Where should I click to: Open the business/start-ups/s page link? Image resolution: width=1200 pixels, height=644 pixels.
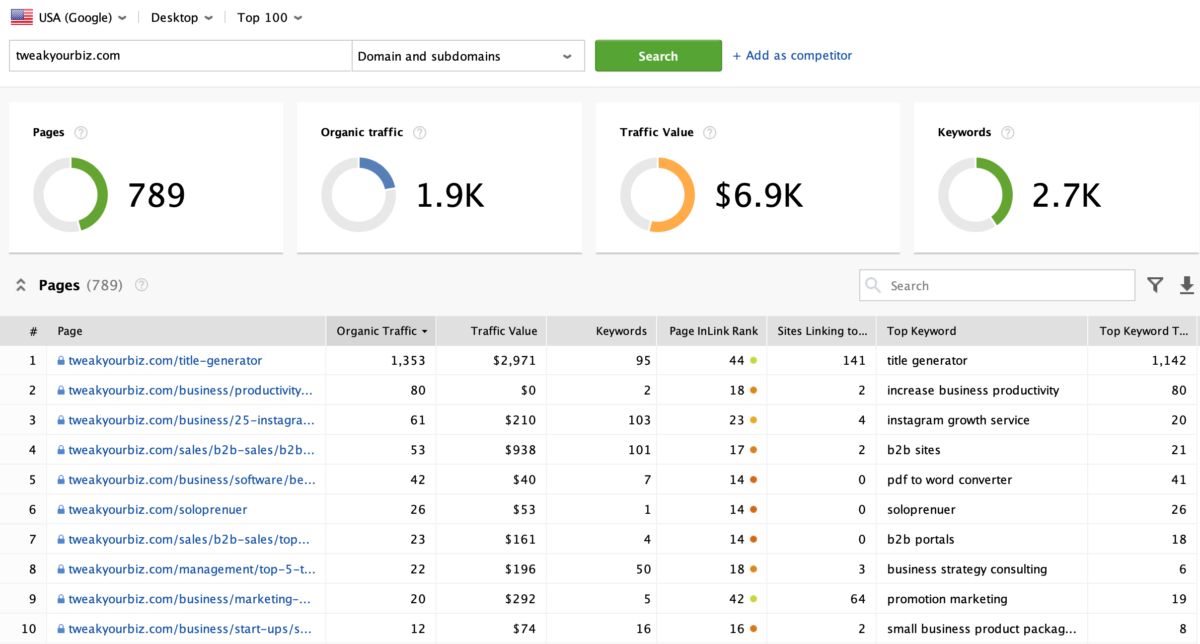point(190,630)
